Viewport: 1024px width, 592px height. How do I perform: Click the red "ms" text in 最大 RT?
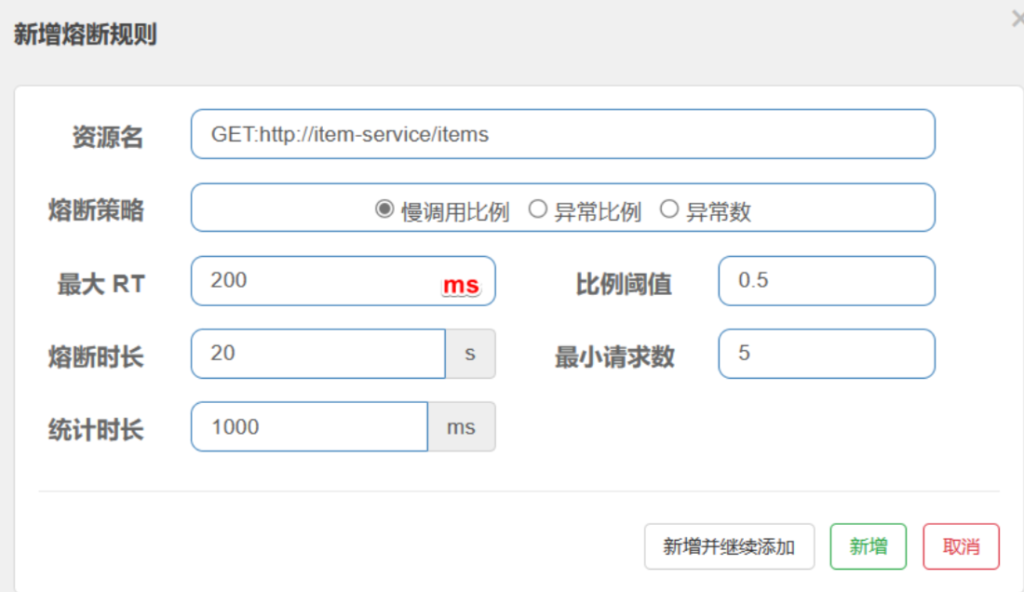[461, 286]
